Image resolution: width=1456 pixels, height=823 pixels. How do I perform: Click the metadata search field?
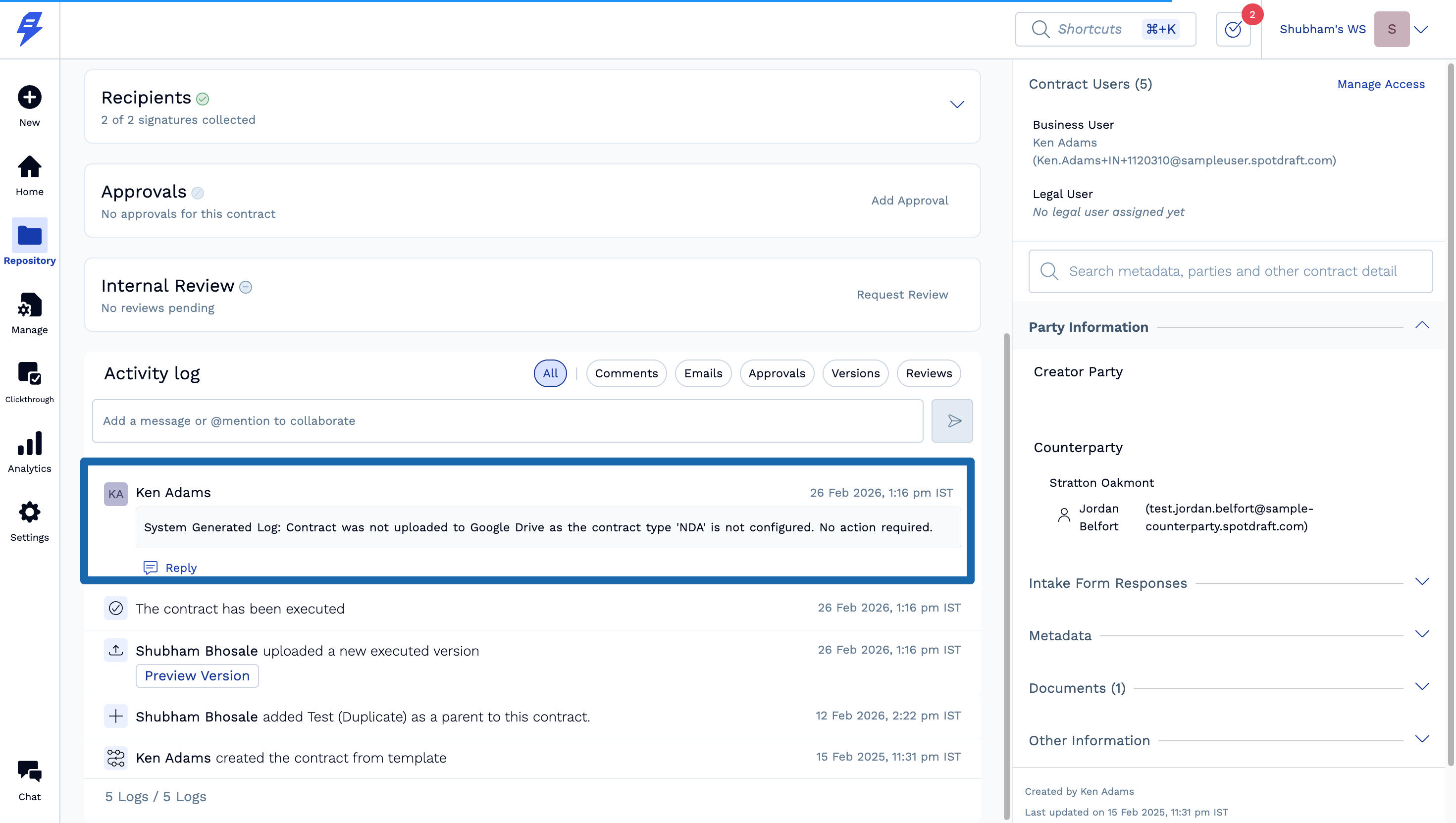[x=1232, y=271]
